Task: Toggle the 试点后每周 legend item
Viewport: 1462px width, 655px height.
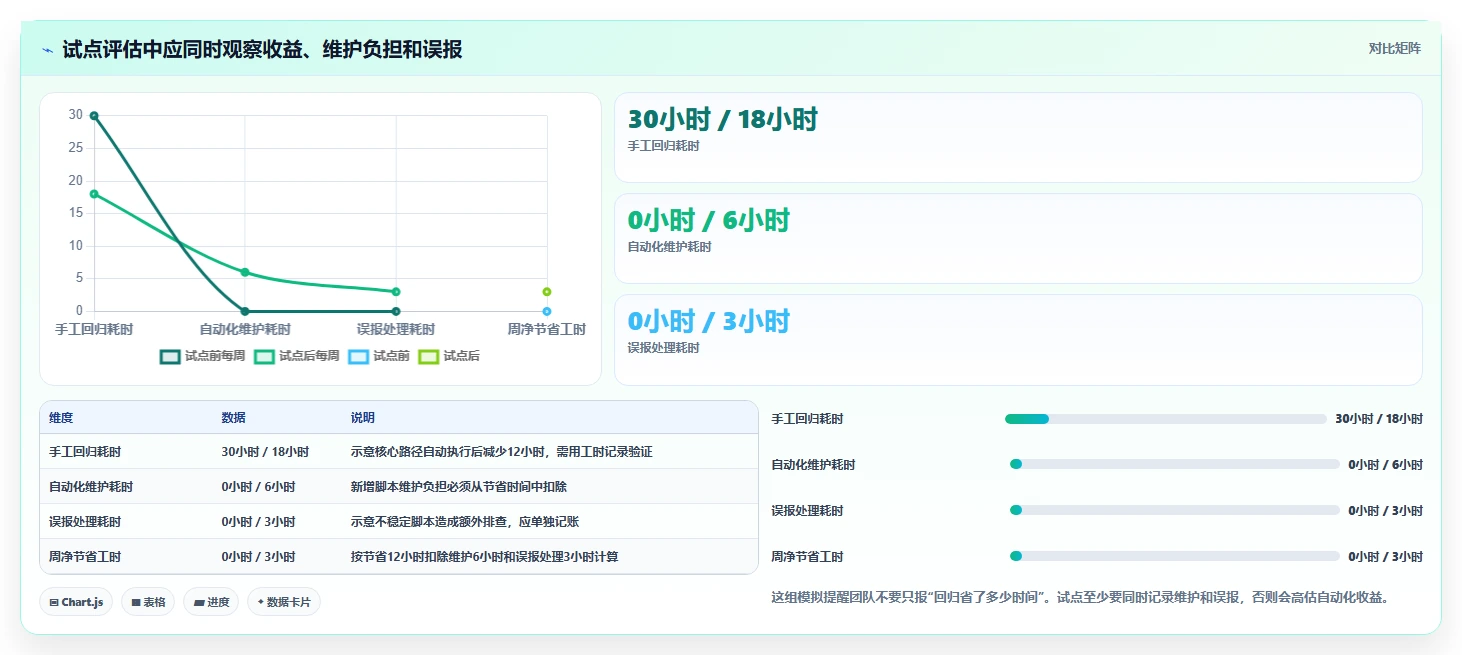Action: [296, 356]
